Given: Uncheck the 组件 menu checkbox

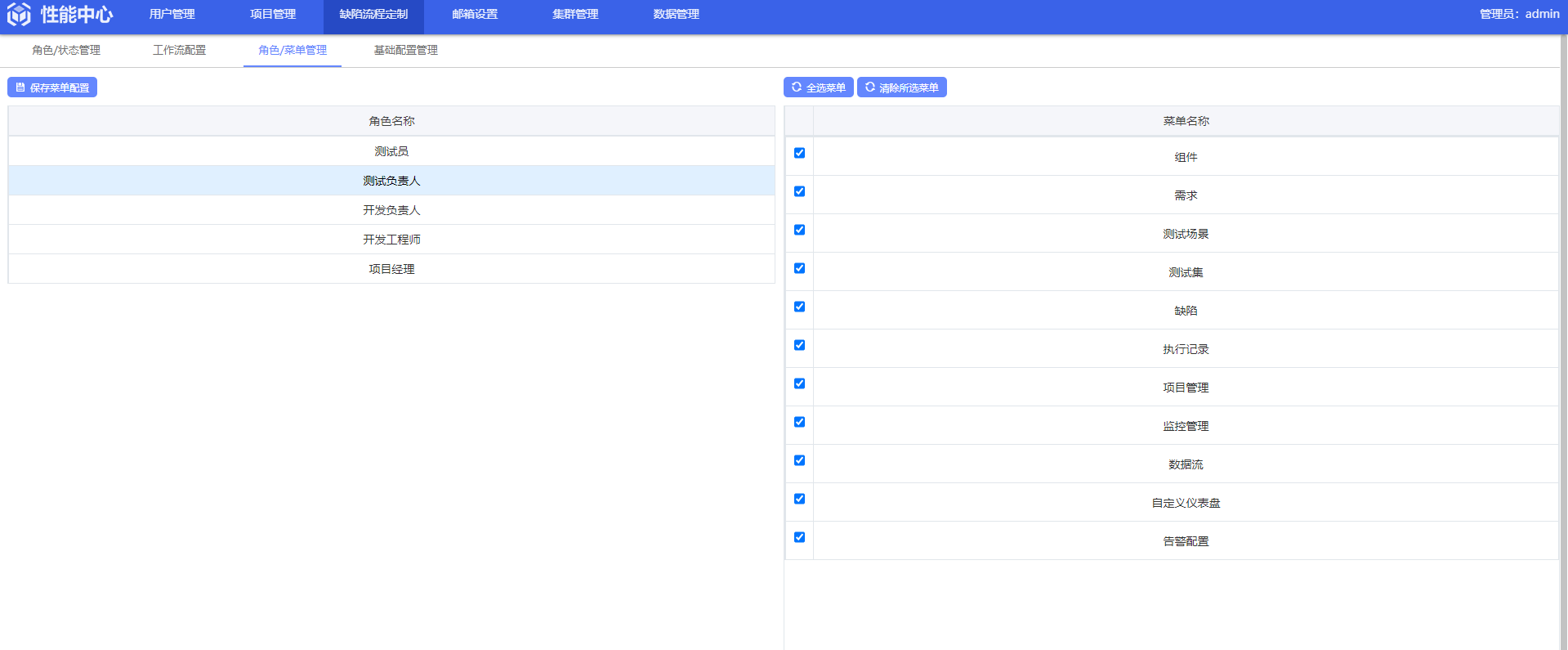Looking at the screenshot, I should click(799, 153).
